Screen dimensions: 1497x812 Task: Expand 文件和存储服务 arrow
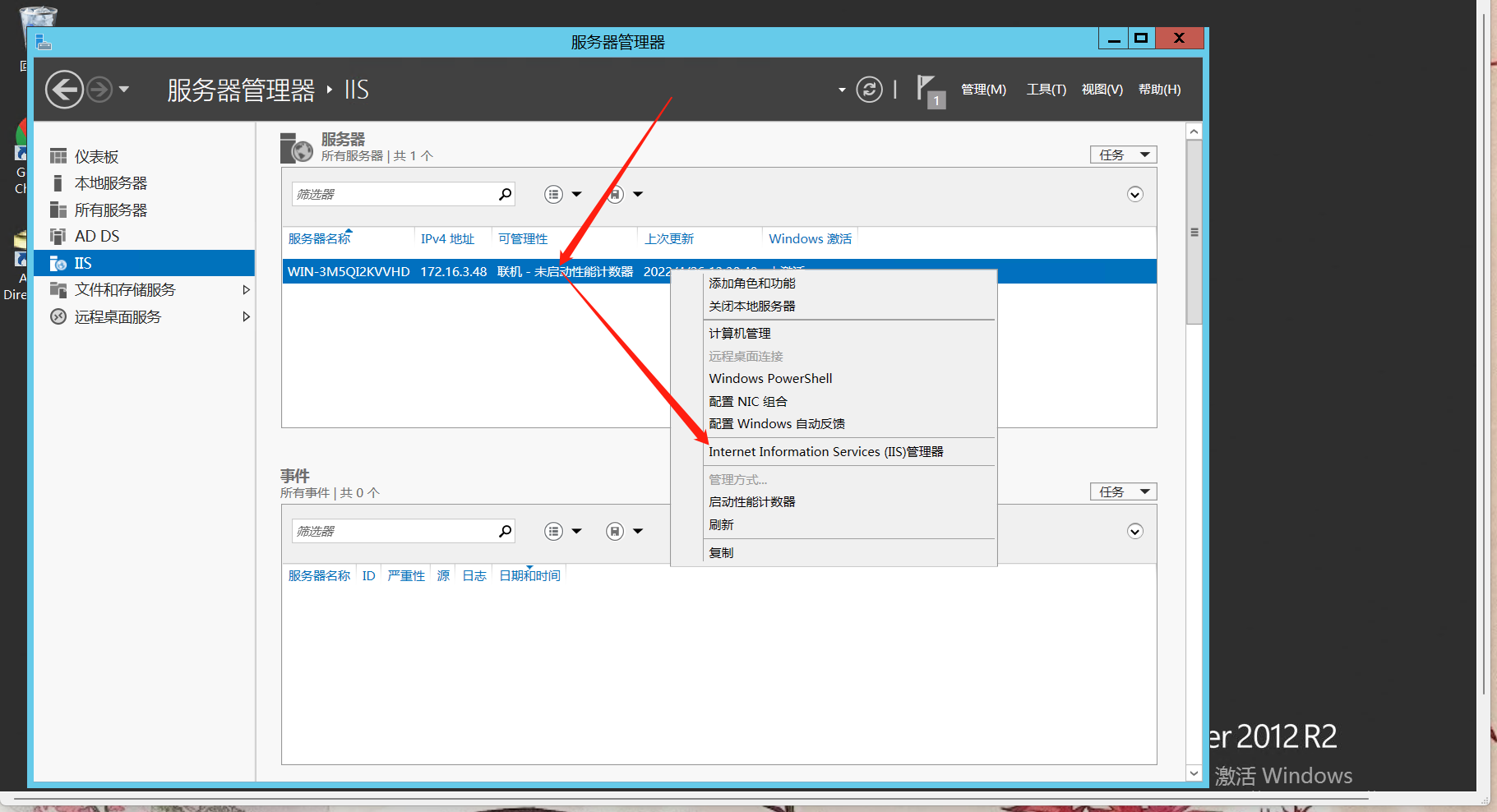coord(246,290)
